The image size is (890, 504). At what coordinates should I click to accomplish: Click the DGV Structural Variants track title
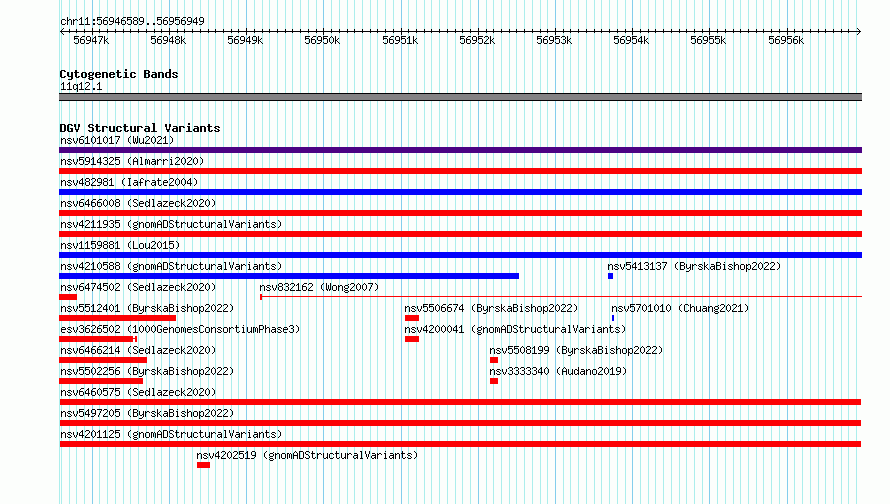[140, 128]
